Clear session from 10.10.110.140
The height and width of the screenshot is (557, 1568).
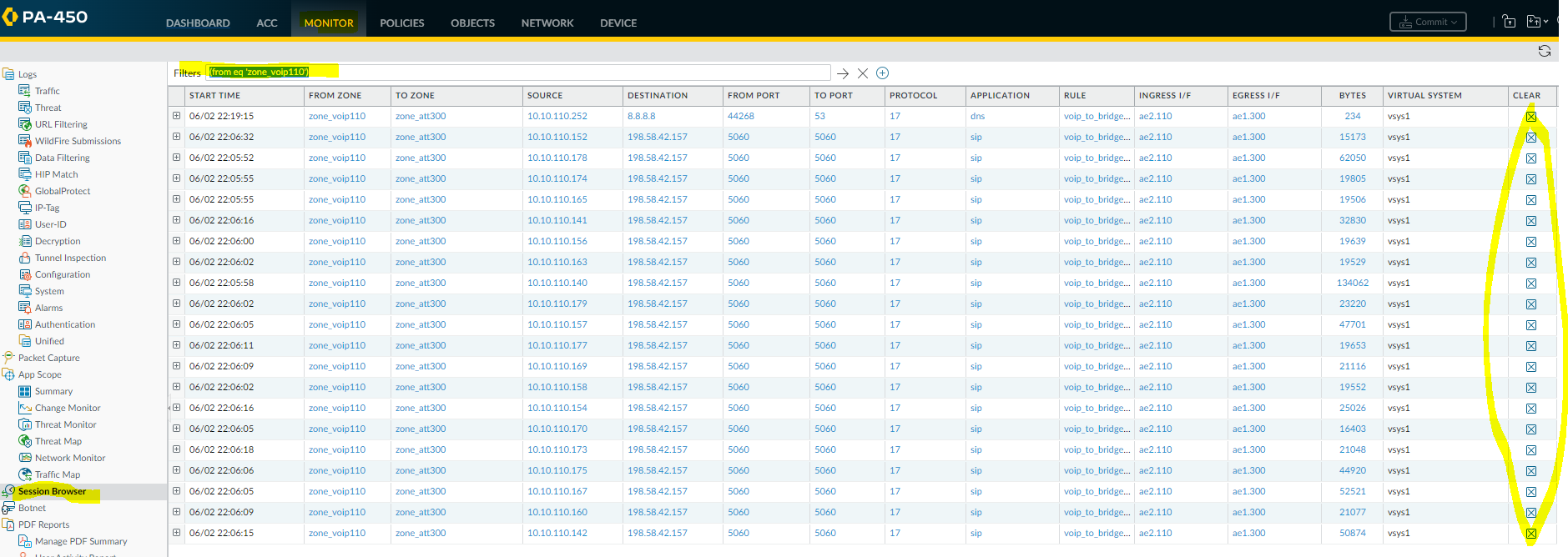tap(1531, 284)
